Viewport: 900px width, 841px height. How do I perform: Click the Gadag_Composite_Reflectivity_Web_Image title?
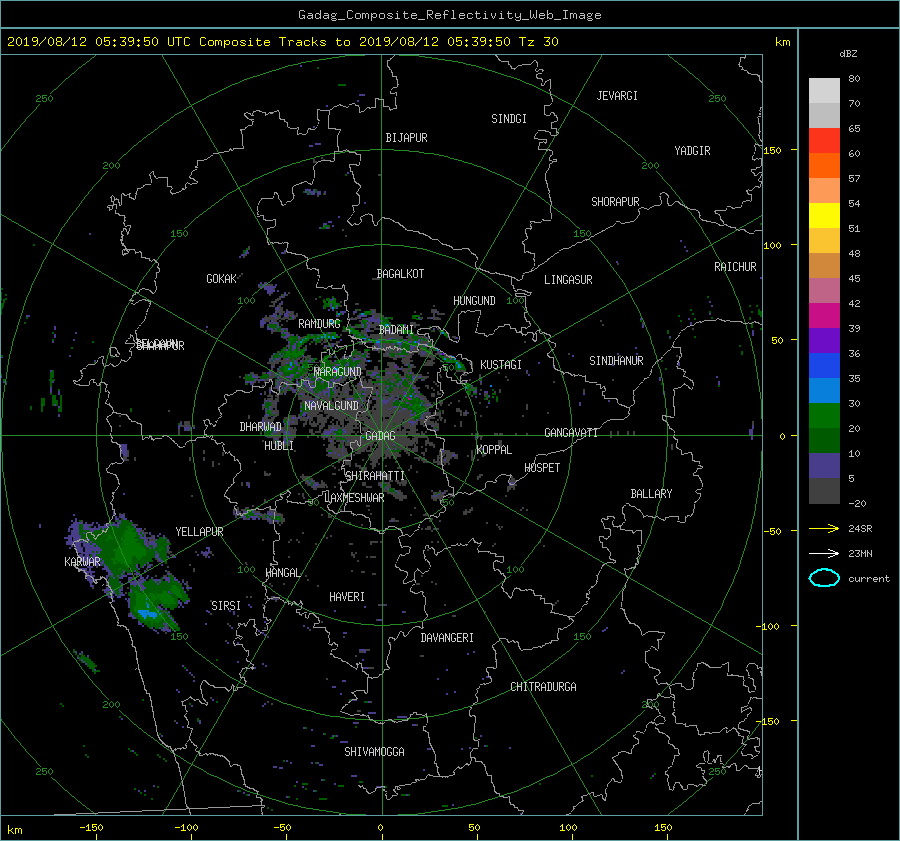[x=449, y=15]
